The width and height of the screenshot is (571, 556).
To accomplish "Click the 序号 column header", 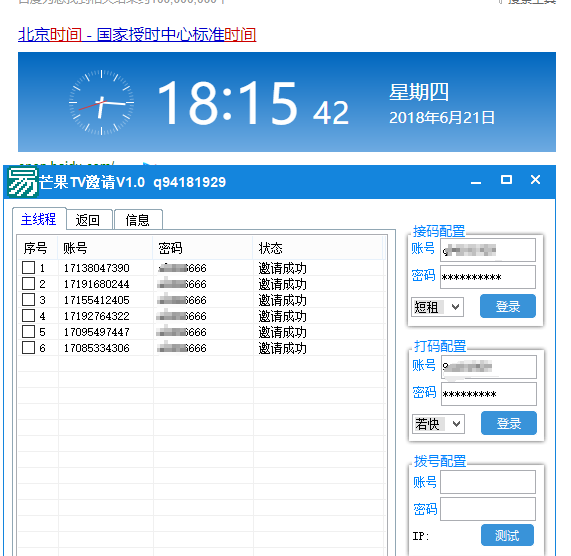I will [38, 248].
